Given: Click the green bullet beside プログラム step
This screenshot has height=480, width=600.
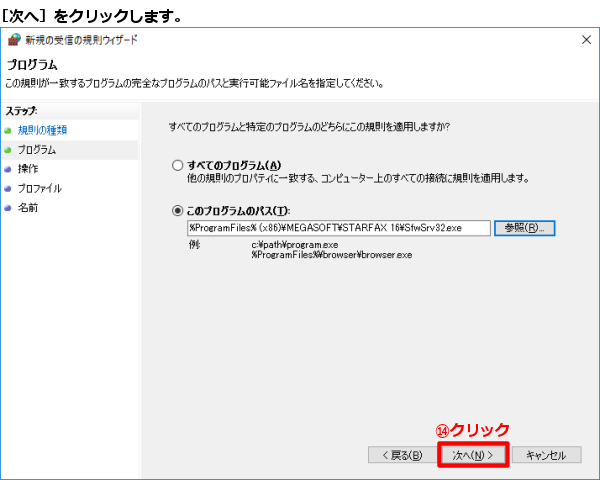Looking at the screenshot, I should (x=8, y=150).
